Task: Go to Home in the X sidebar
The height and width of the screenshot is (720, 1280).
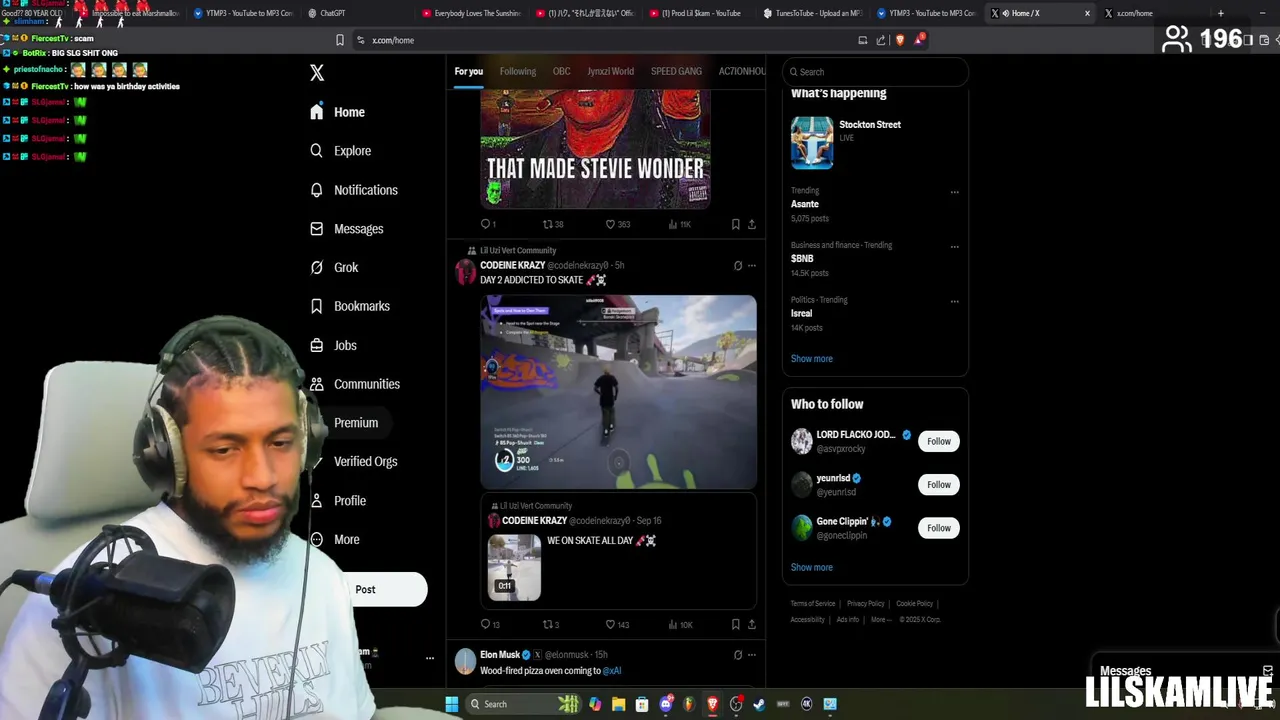Action: pos(338,112)
